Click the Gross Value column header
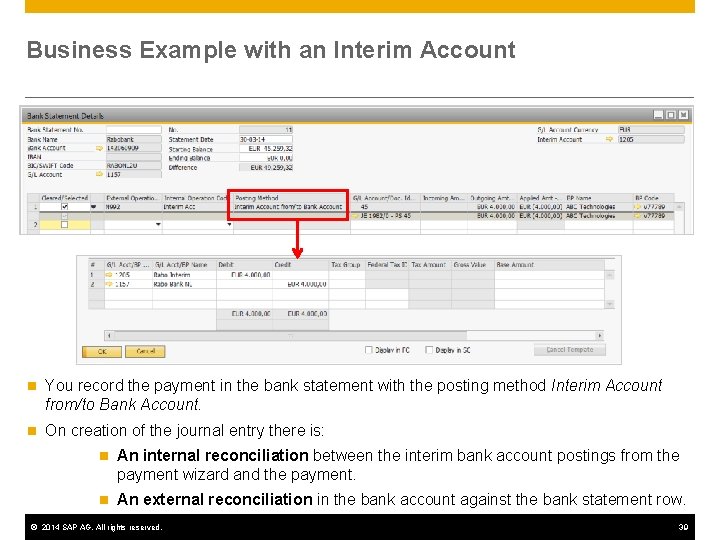The height and width of the screenshot is (540, 720). (x=473, y=265)
